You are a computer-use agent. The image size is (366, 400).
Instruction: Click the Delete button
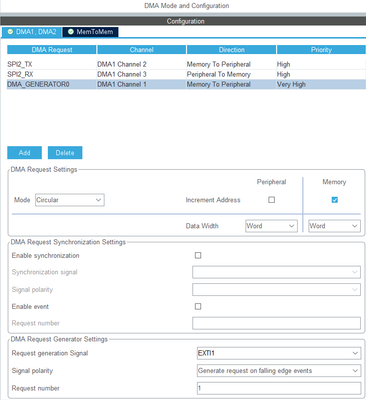(65, 153)
